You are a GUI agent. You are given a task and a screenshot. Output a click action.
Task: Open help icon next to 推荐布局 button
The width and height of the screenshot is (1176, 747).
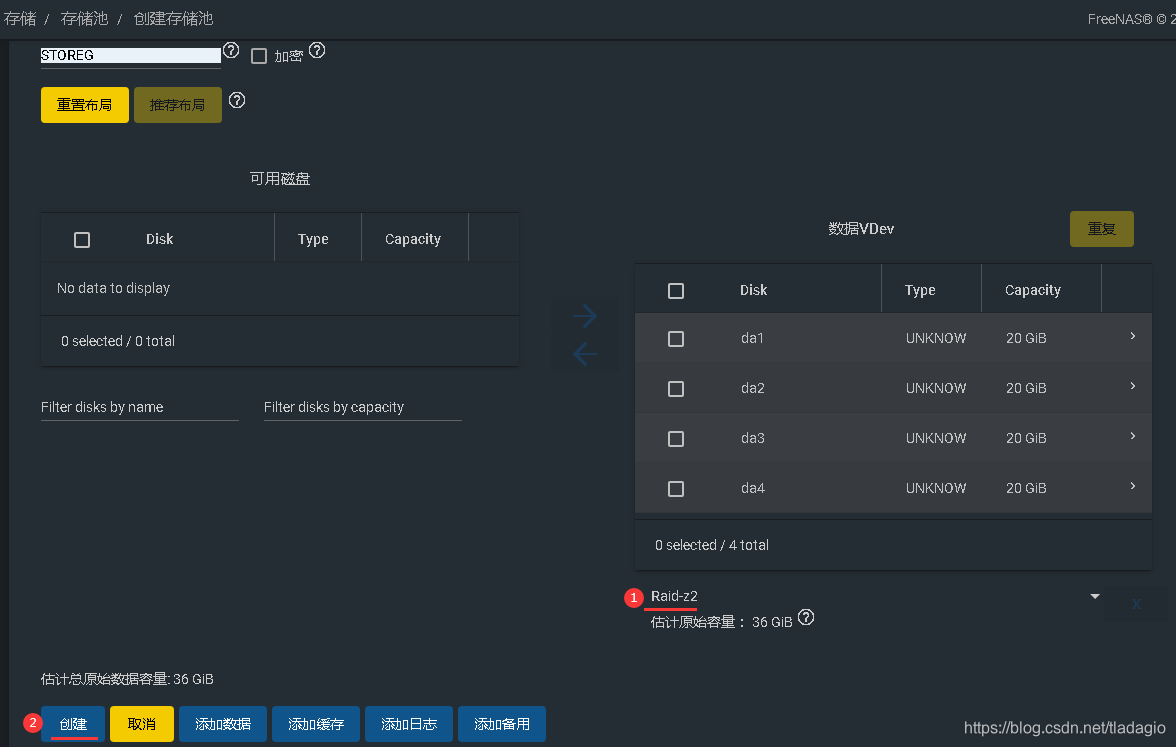(x=237, y=100)
